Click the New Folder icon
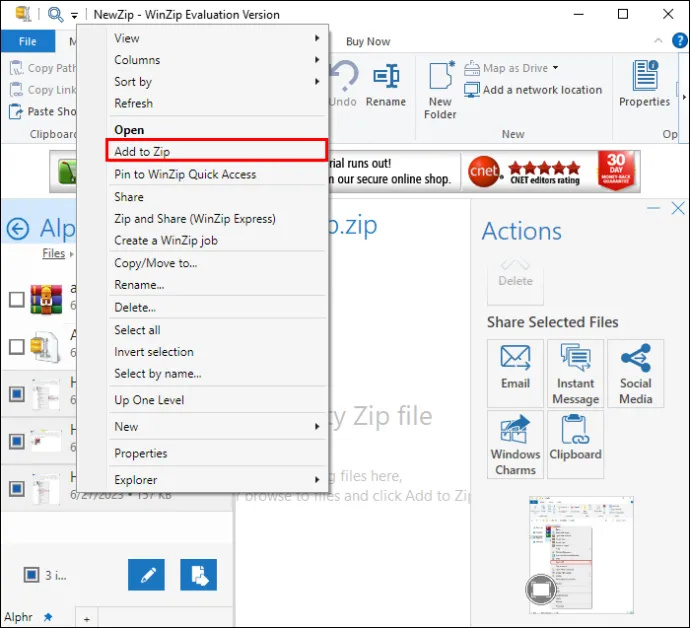Image resolution: width=690 pixels, height=628 pixels. [441, 75]
